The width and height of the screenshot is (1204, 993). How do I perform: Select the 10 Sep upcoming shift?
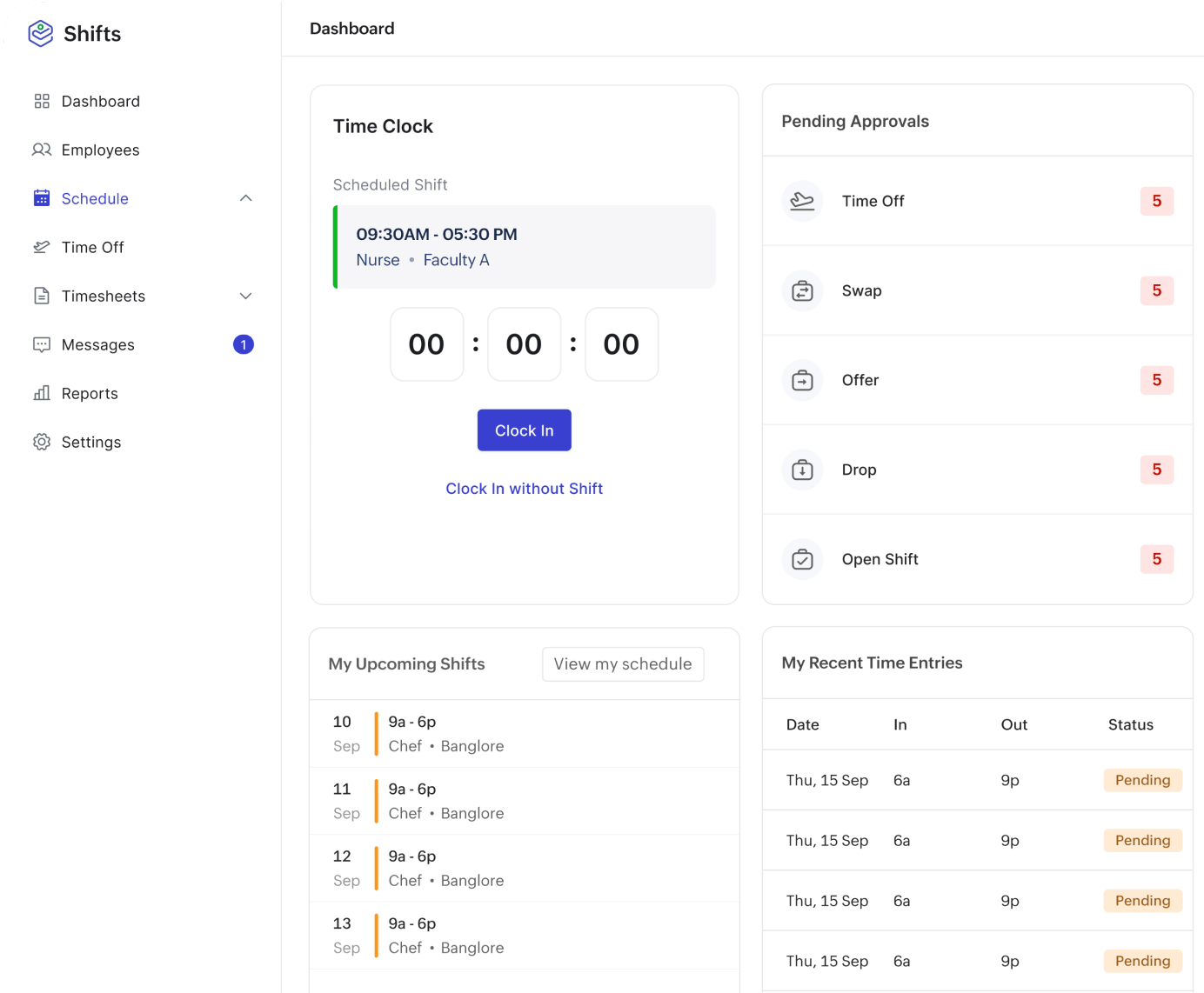[525, 734]
